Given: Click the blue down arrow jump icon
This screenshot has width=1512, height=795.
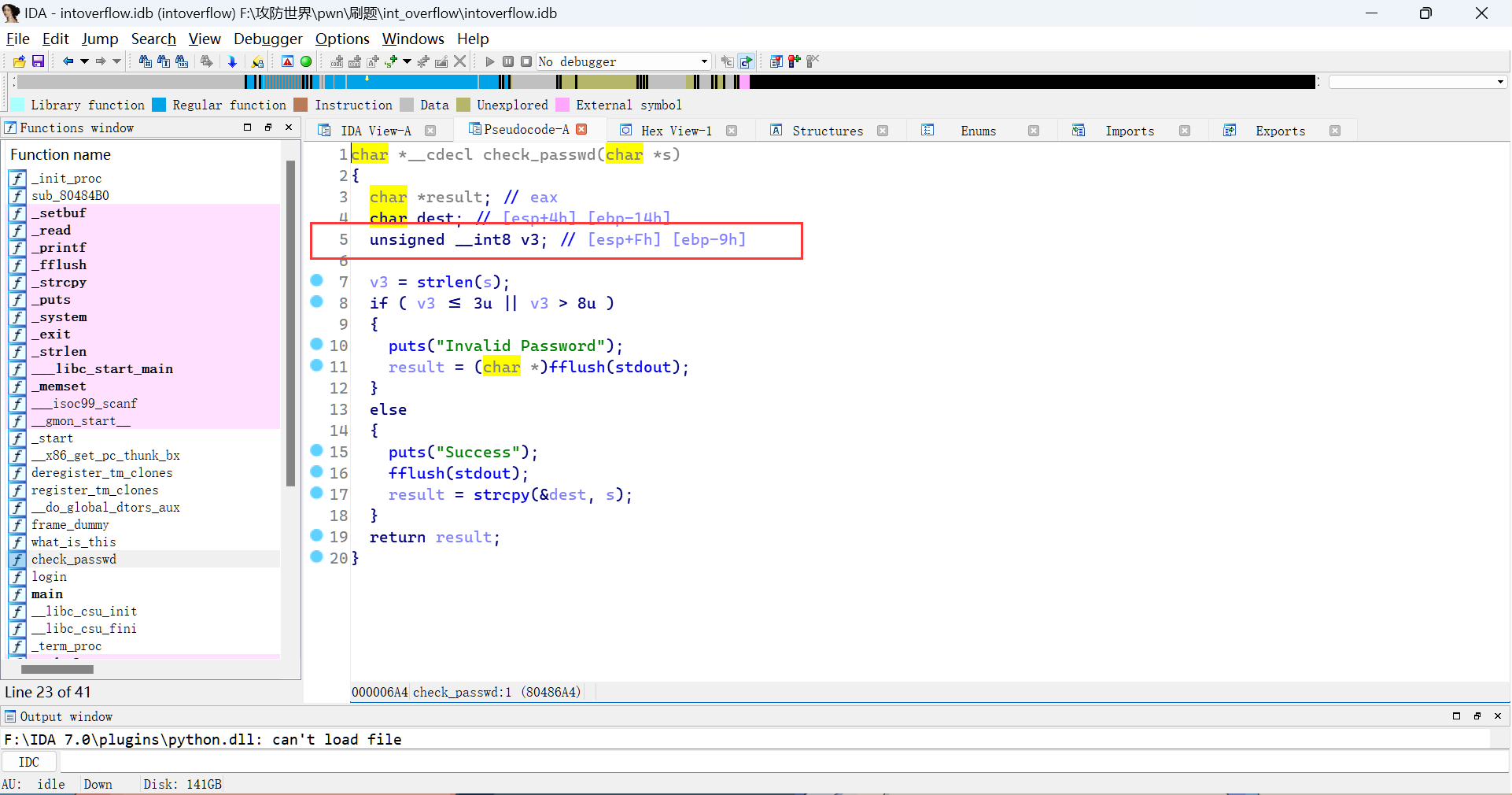Looking at the screenshot, I should [232, 61].
